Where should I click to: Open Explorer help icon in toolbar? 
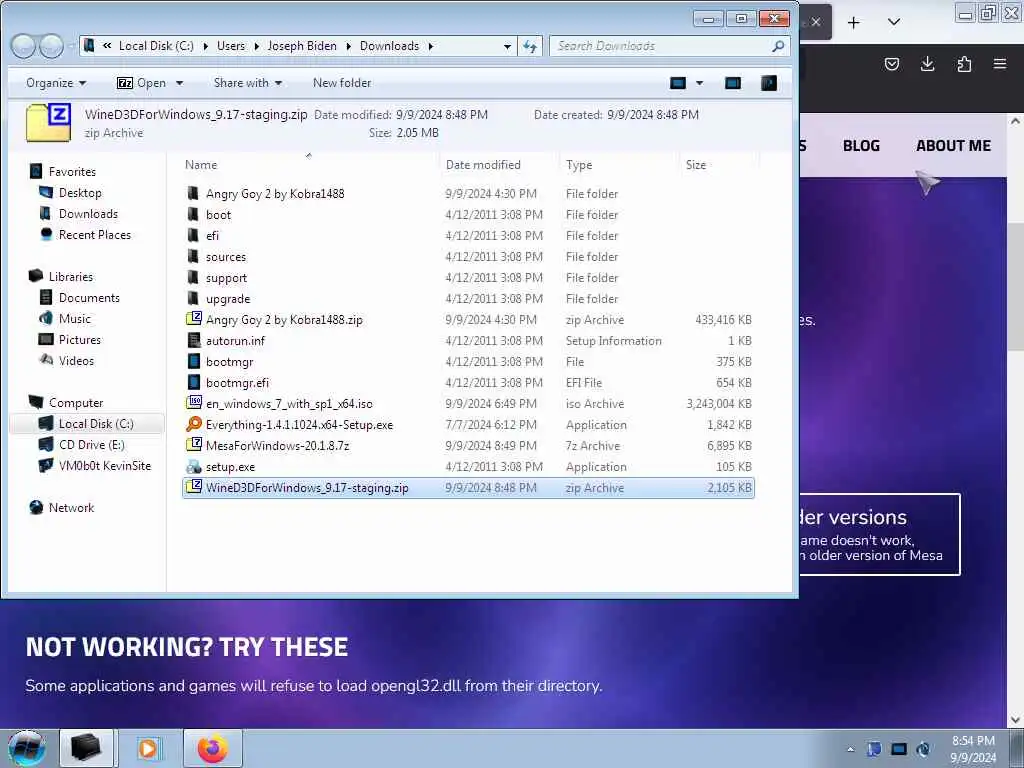pyautogui.click(x=769, y=83)
